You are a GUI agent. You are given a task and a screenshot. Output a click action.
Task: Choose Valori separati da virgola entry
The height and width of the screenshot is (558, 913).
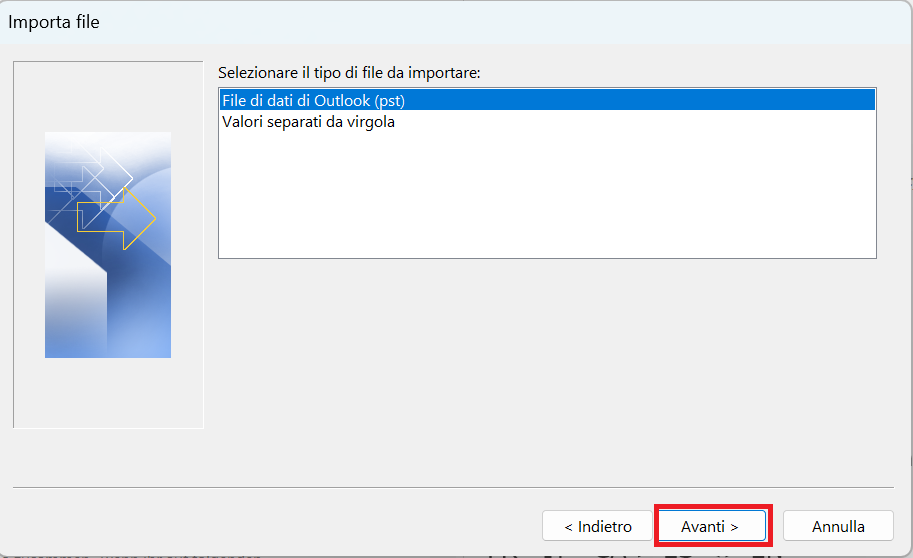pyautogui.click(x=308, y=122)
